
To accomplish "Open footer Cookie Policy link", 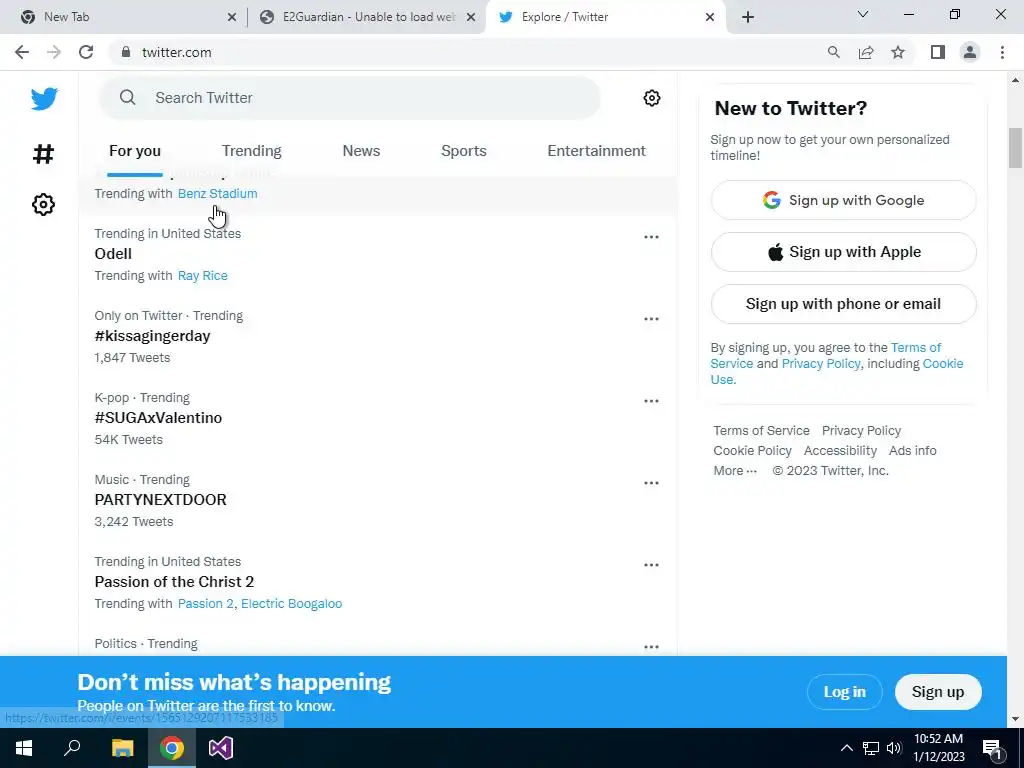I will pyautogui.click(x=752, y=451).
